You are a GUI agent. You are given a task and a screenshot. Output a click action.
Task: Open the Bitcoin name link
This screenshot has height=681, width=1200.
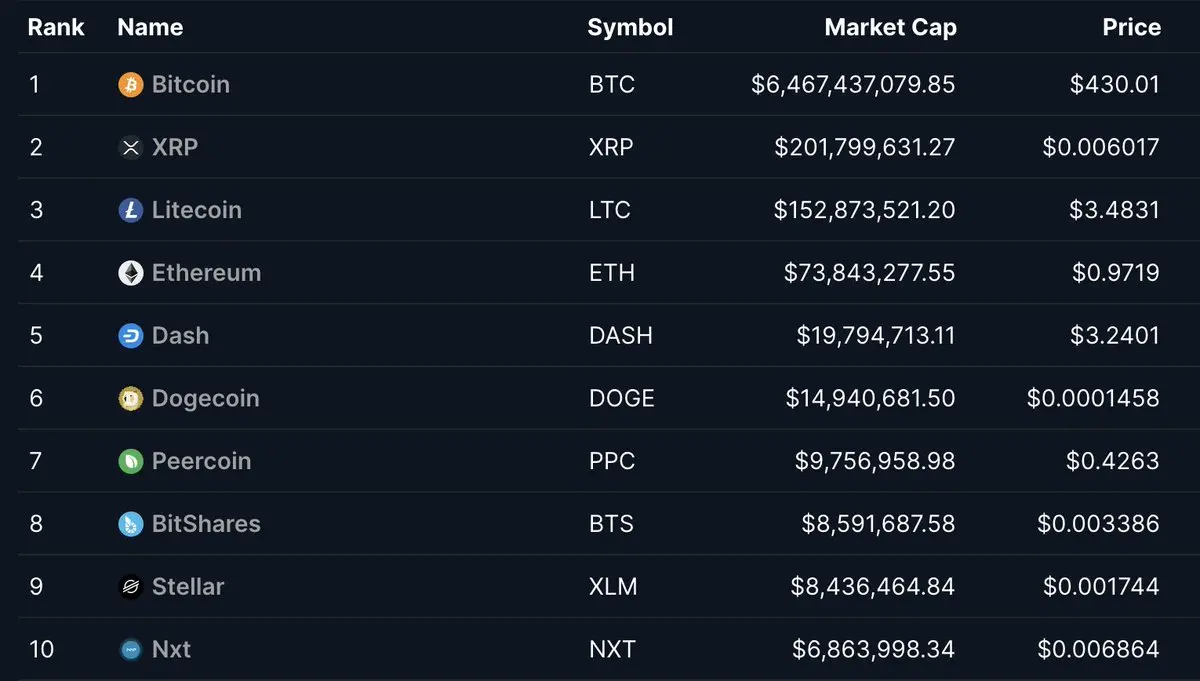[x=191, y=85]
